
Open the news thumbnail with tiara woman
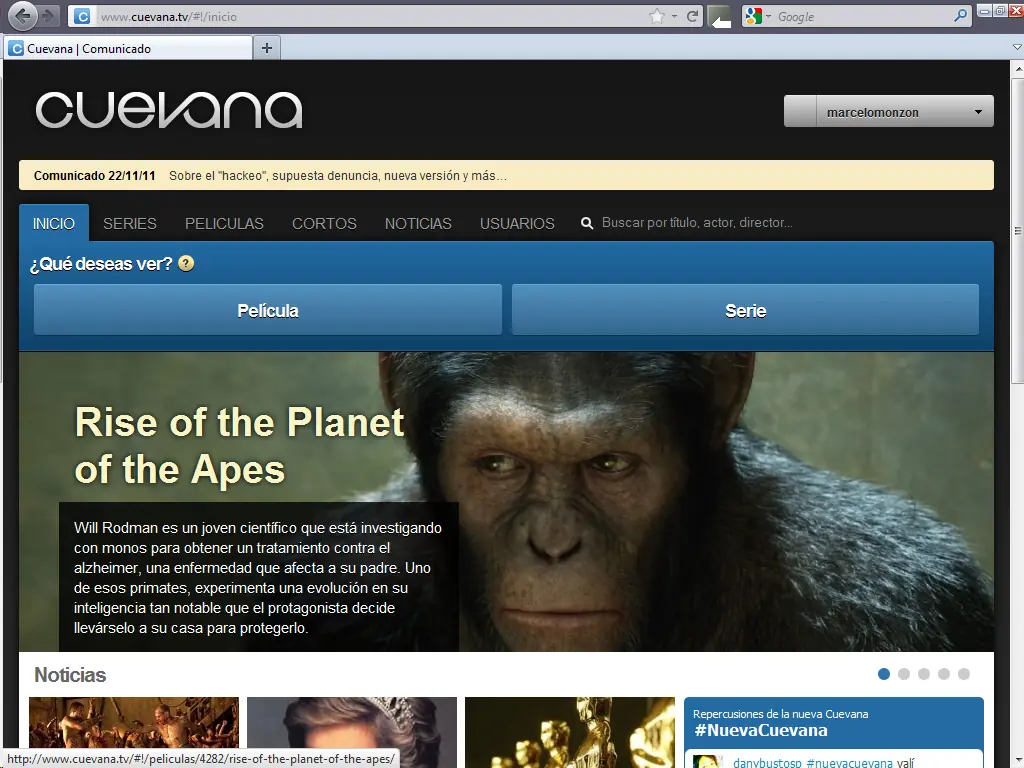coord(352,732)
